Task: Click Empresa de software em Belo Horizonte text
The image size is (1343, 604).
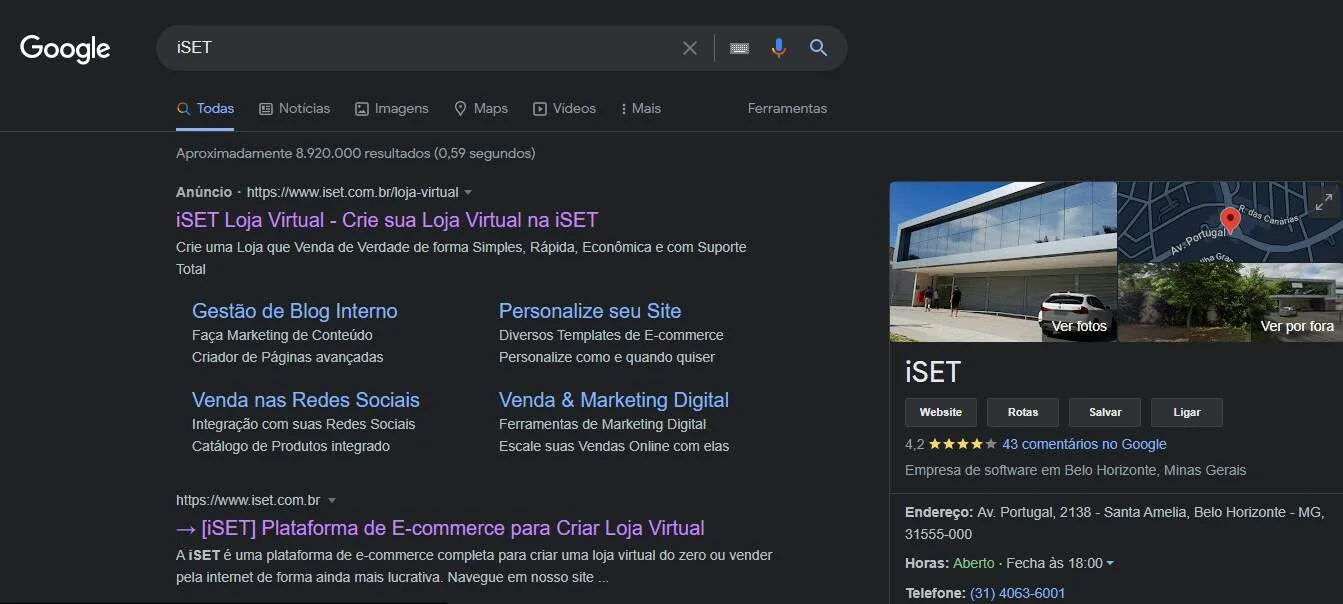Action: click(1076, 470)
